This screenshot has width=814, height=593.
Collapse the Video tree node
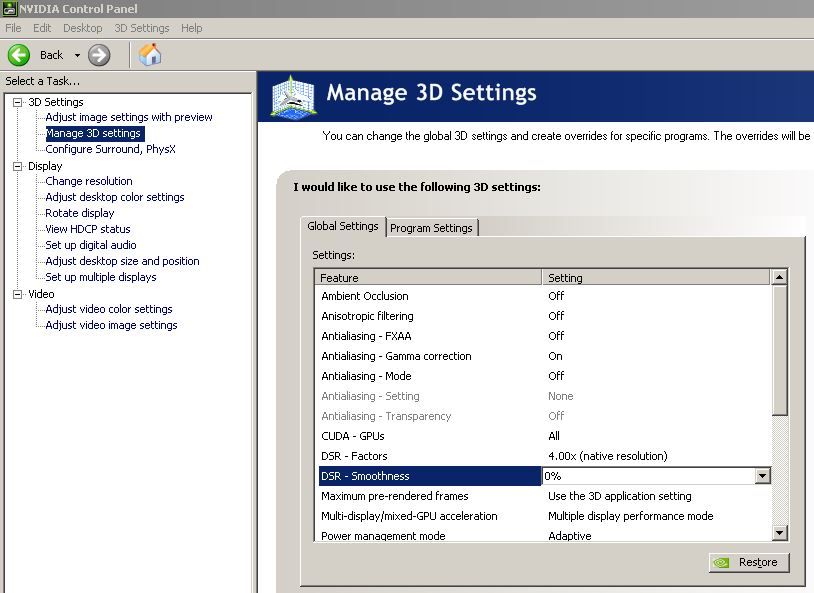tap(18, 294)
